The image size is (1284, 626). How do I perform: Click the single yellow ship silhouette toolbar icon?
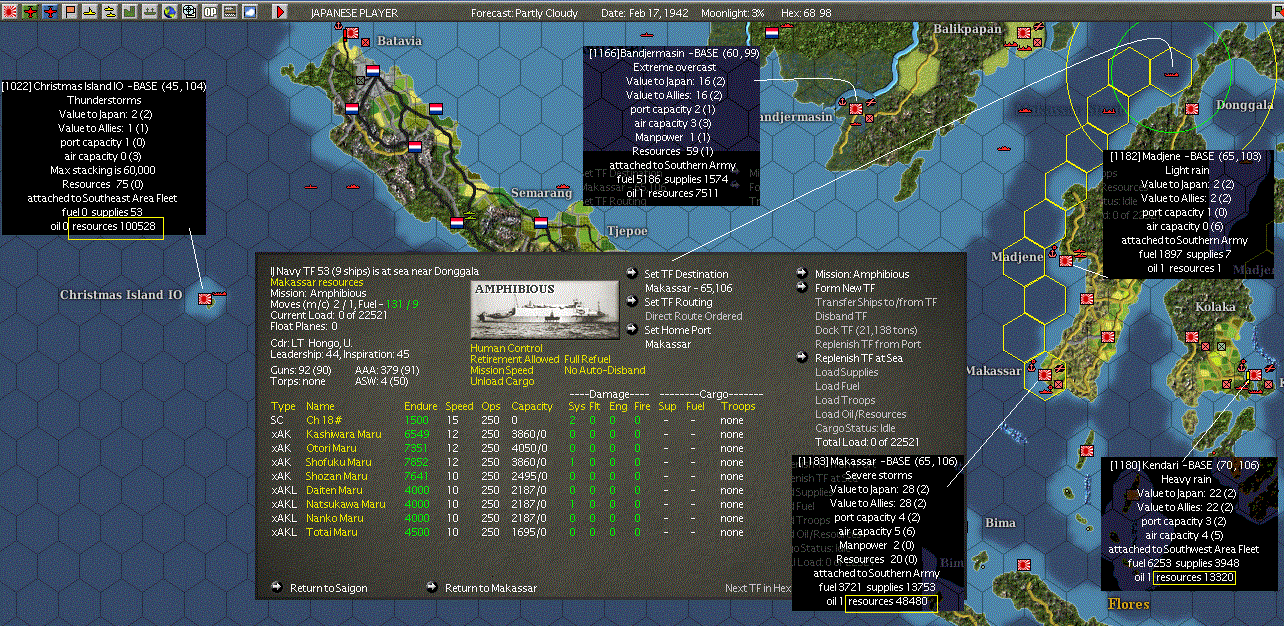point(90,12)
